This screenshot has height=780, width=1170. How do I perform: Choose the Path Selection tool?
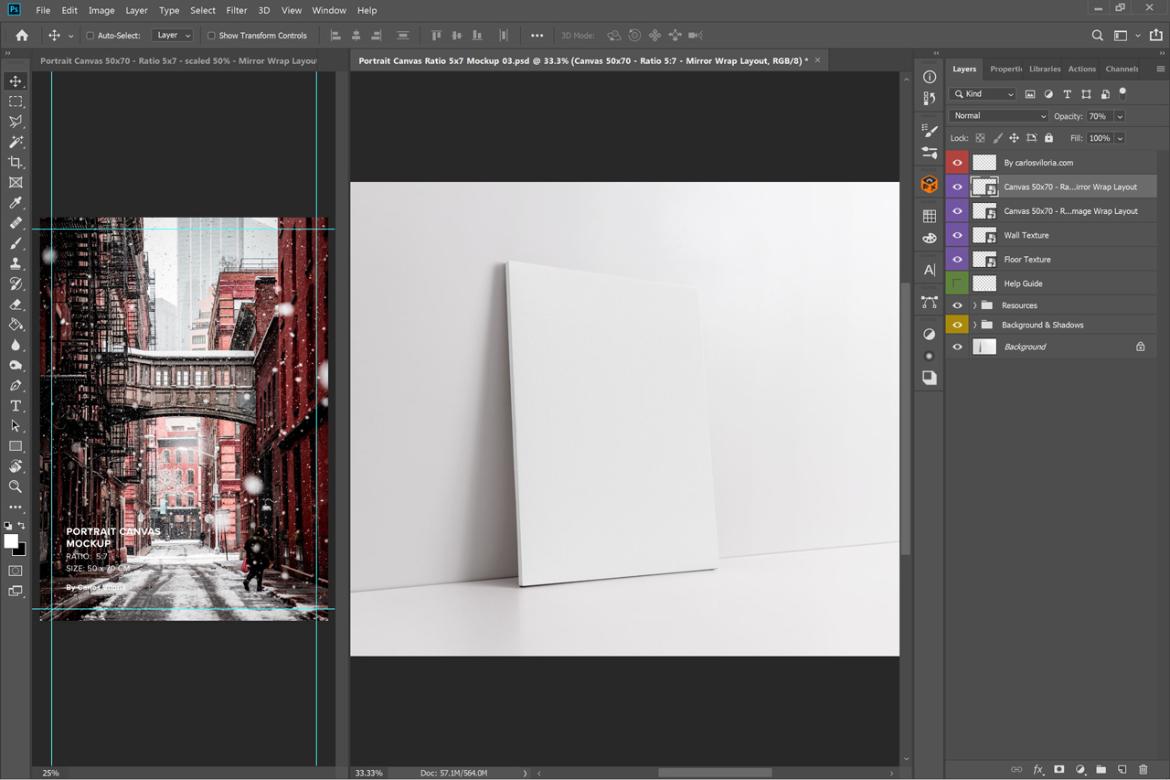point(15,425)
